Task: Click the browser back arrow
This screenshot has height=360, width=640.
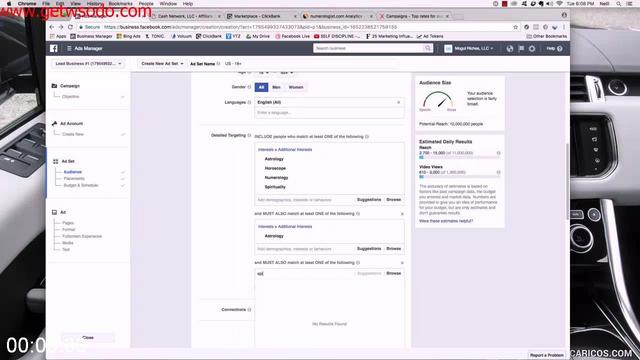Action: pos(52,27)
